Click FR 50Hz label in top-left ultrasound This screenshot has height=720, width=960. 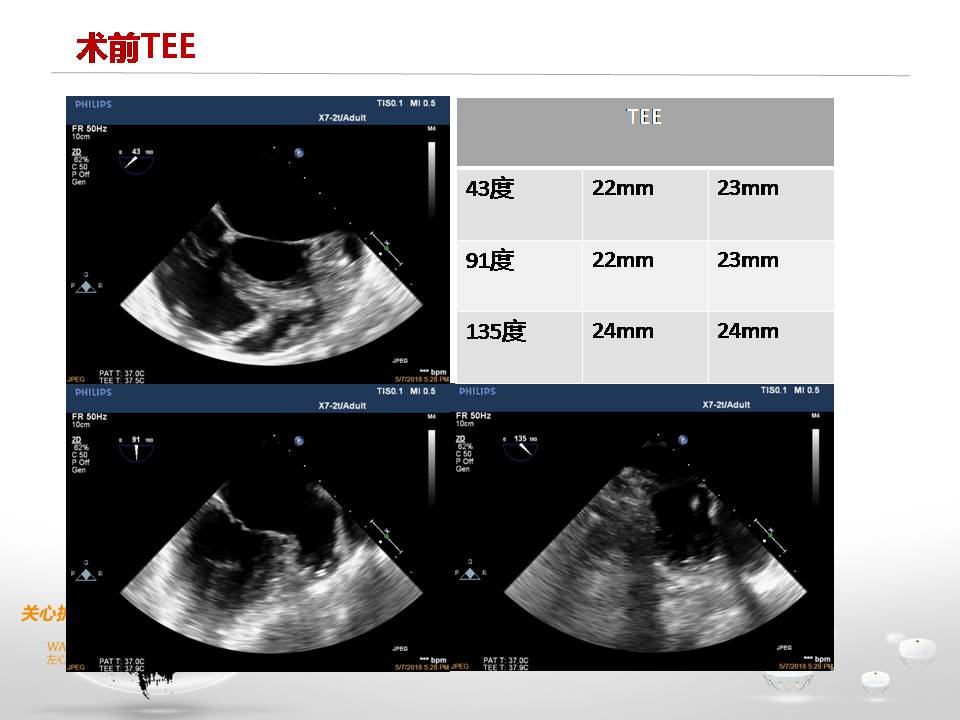pyautogui.click(x=89, y=129)
